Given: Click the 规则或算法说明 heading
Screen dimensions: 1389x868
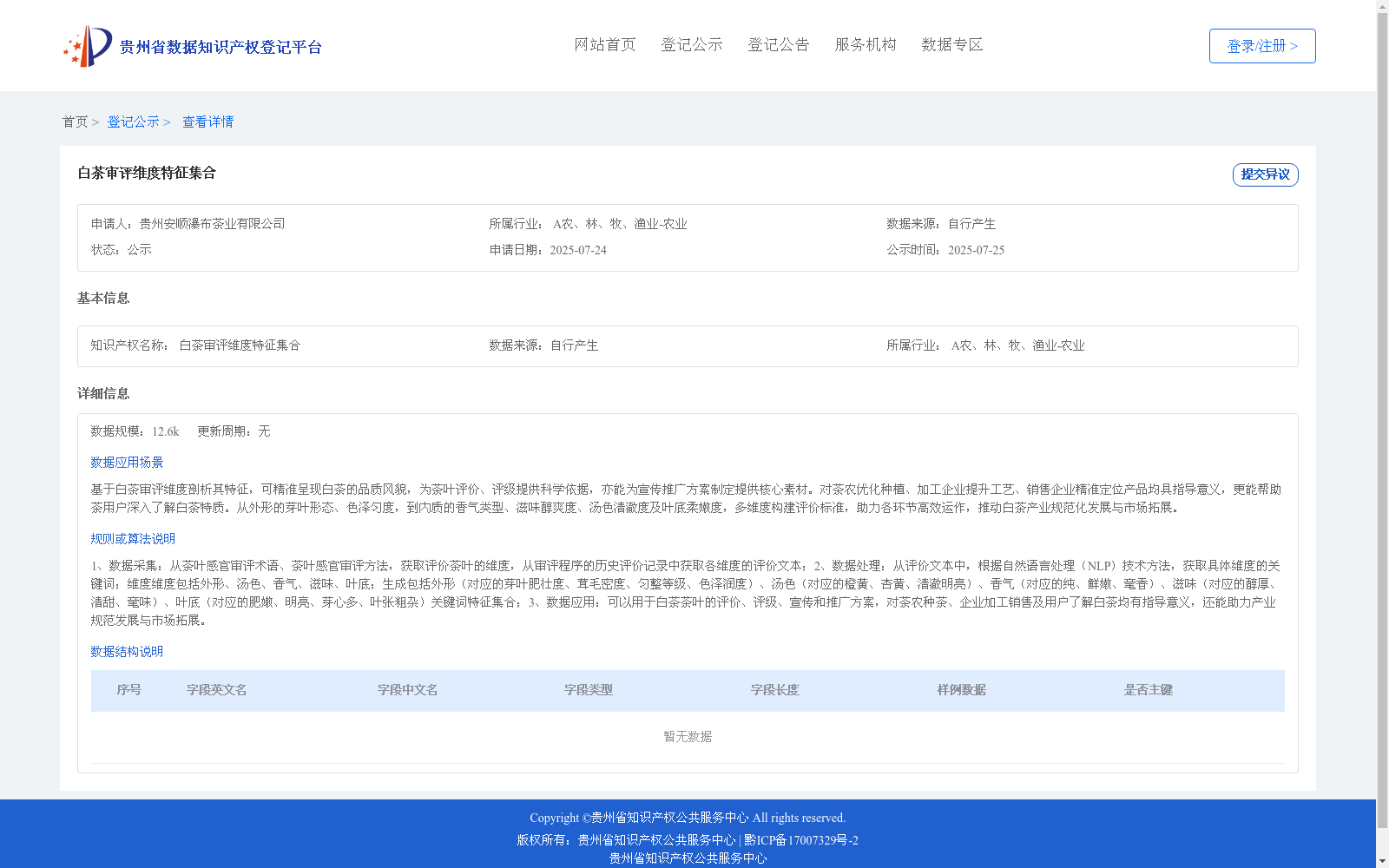Looking at the screenshot, I should click(133, 539).
